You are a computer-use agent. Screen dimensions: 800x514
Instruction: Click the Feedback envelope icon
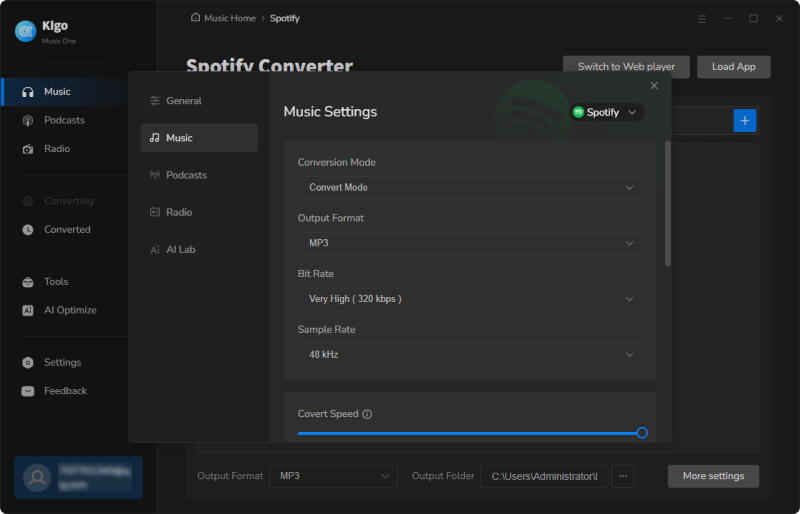point(28,391)
